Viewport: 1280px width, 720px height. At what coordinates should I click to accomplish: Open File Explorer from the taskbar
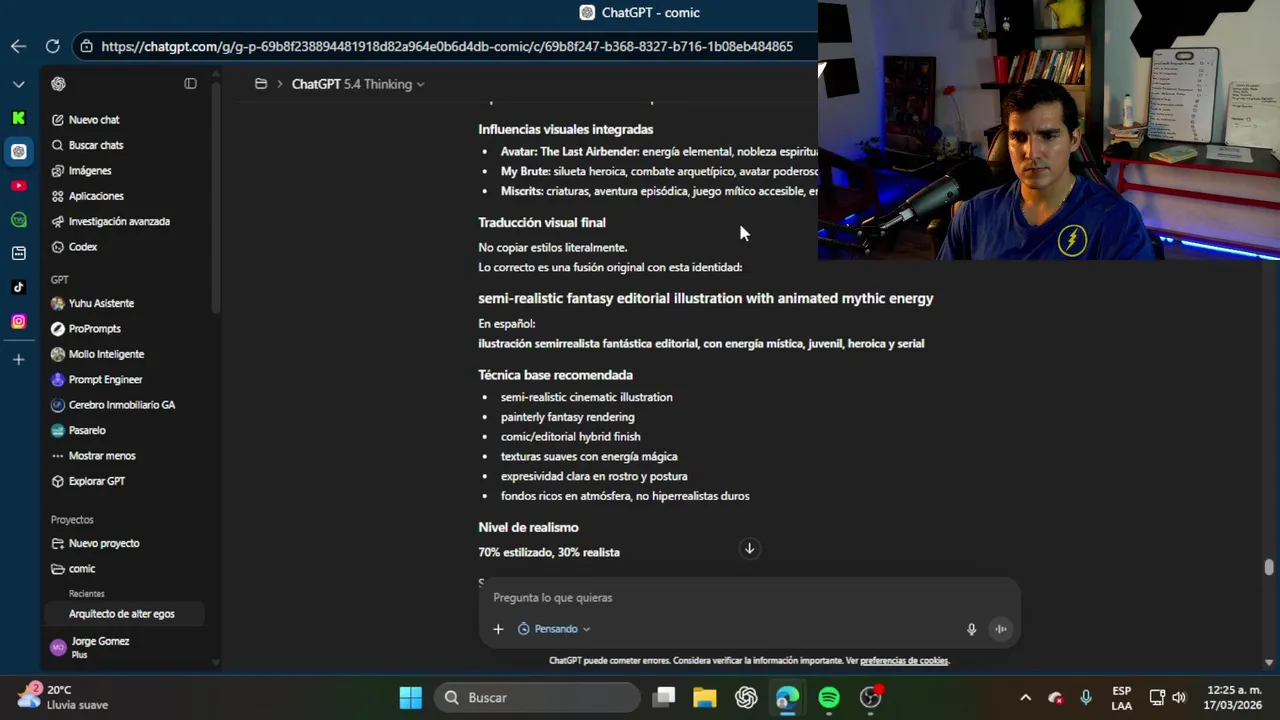705,698
